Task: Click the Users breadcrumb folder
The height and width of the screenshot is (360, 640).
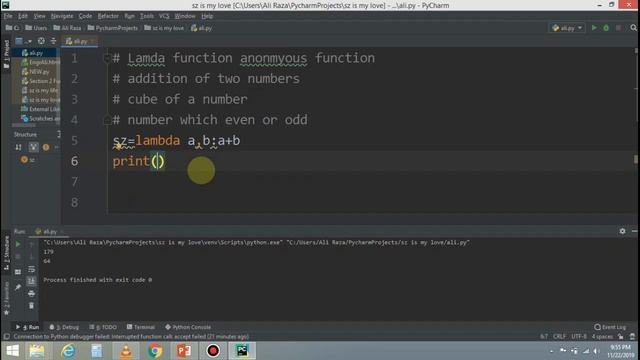Action: pos(36,28)
